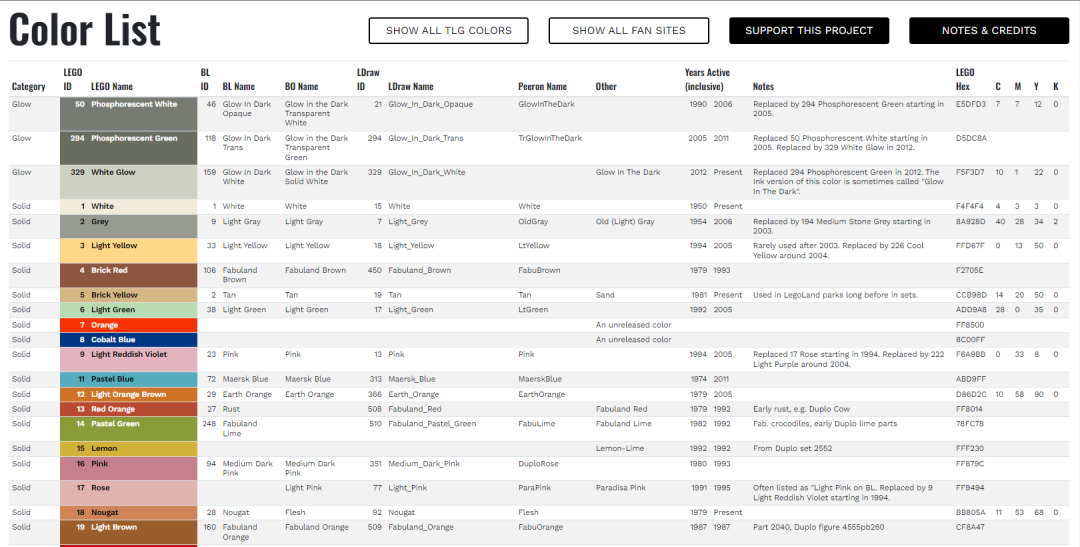Select the Light Yellow swatch cell
This screenshot has height=547, width=1080.
pos(129,251)
